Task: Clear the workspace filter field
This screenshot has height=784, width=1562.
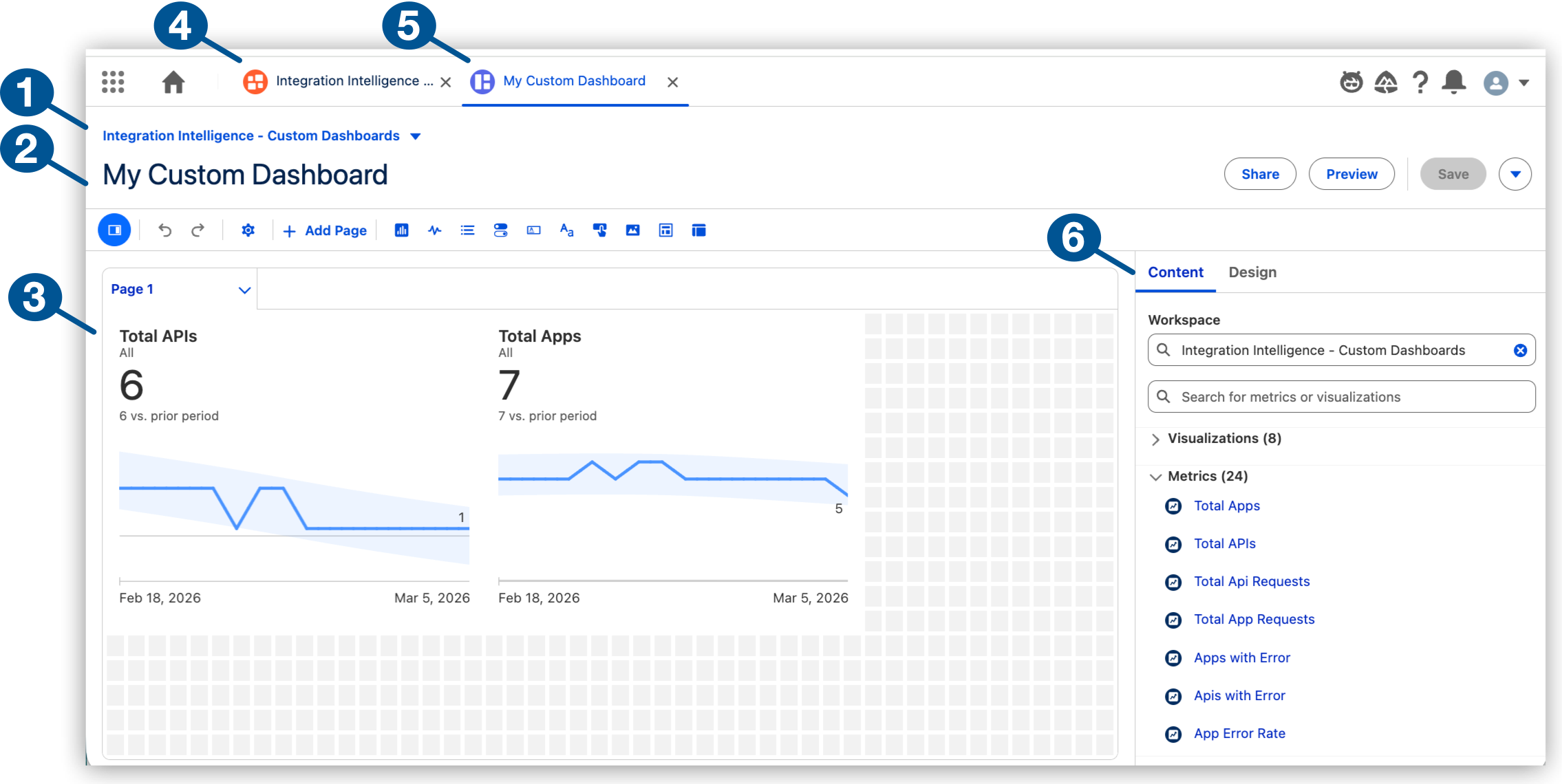Action: click(x=1519, y=350)
